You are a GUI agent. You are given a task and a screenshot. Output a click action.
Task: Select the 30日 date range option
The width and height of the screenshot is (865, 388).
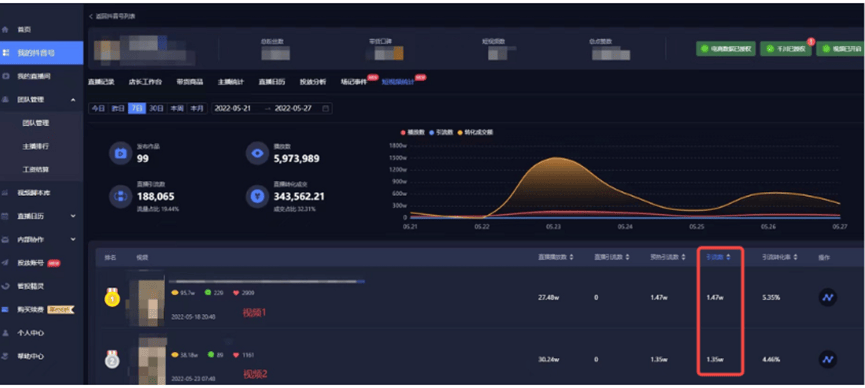point(157,109)
